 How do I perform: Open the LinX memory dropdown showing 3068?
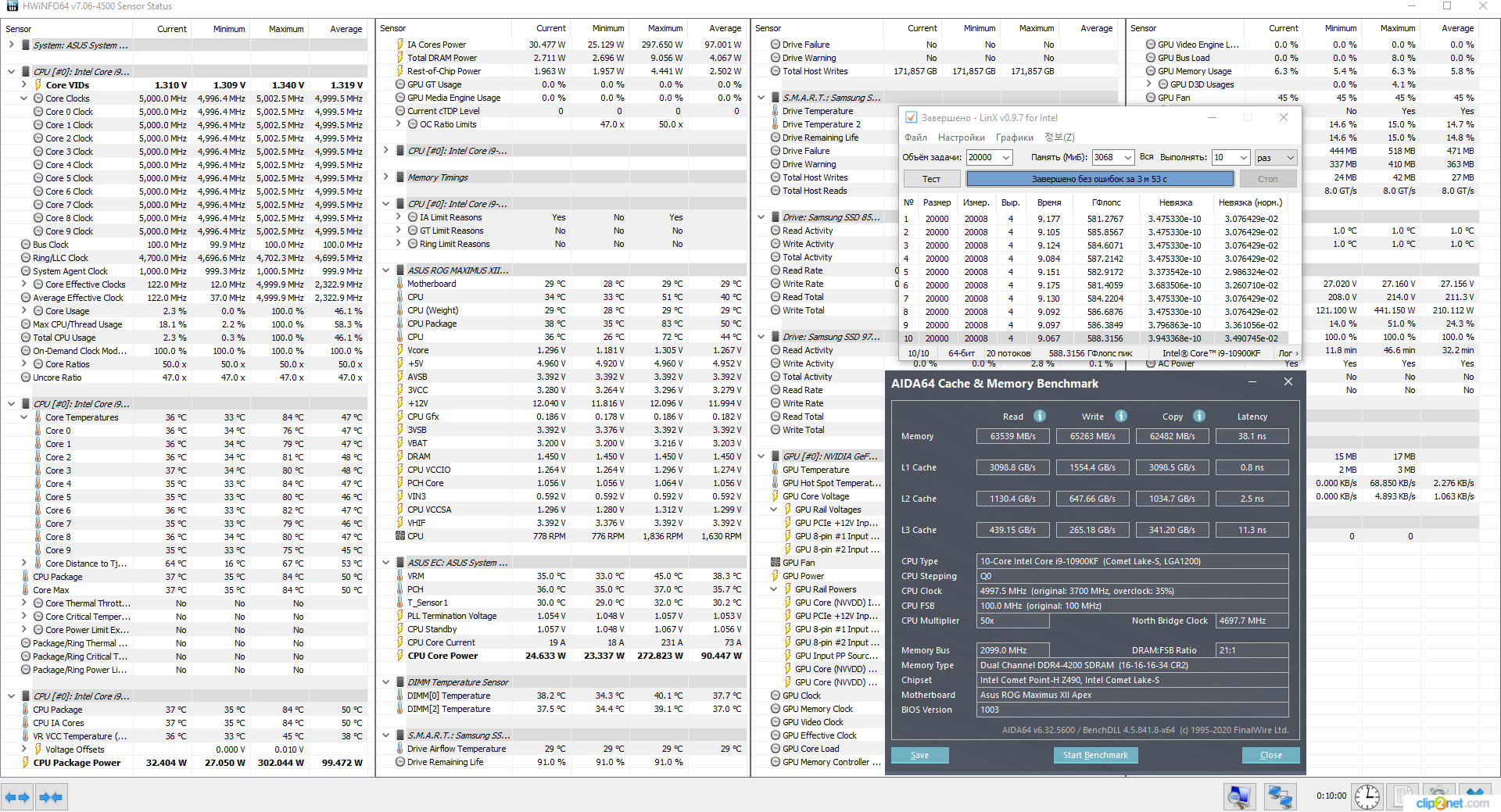pos(1127,157)
